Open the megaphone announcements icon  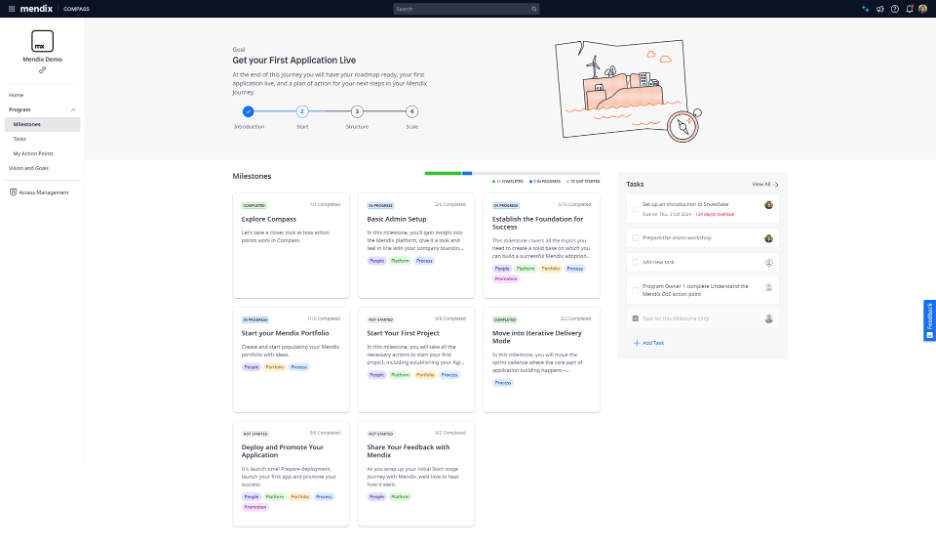[x=880, y=9]
